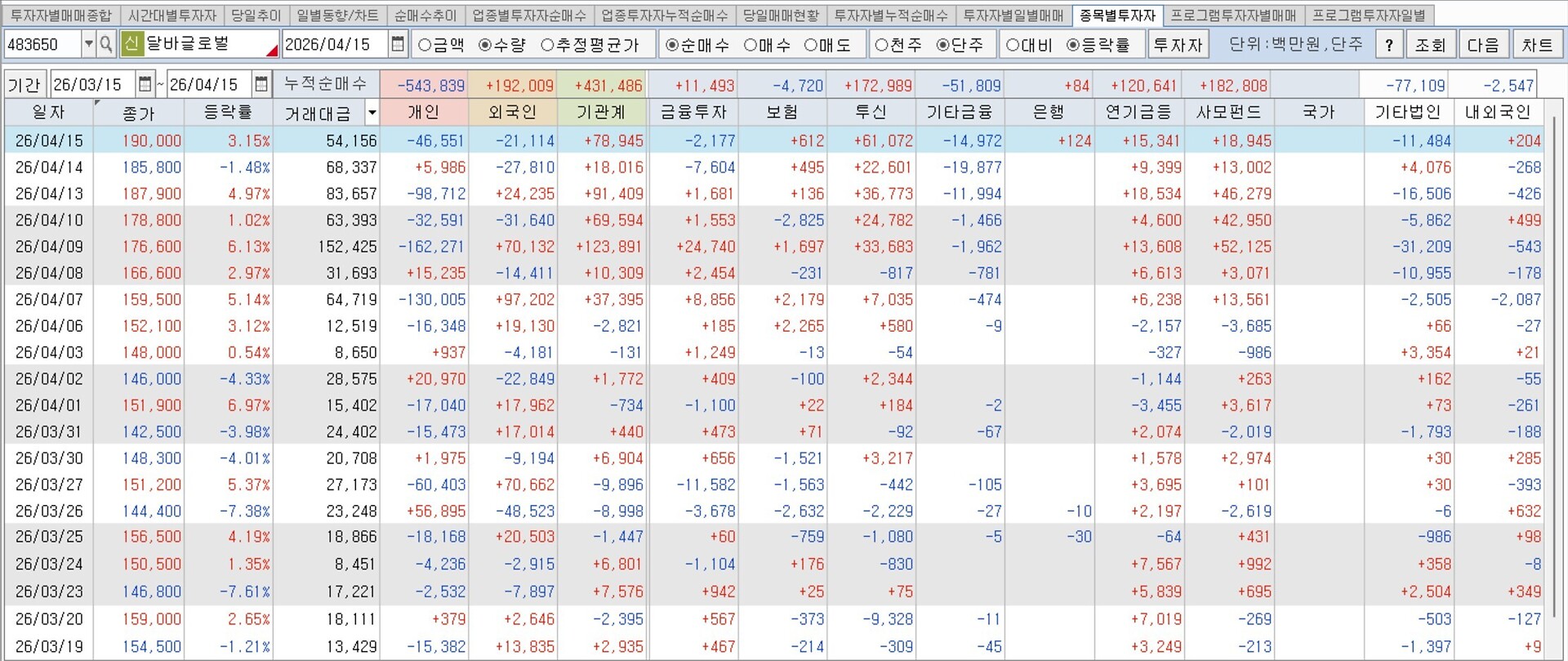Go to the 업종별투자자순매수 tab
This screenshot has height=661, width=1568.
point(529,16)
